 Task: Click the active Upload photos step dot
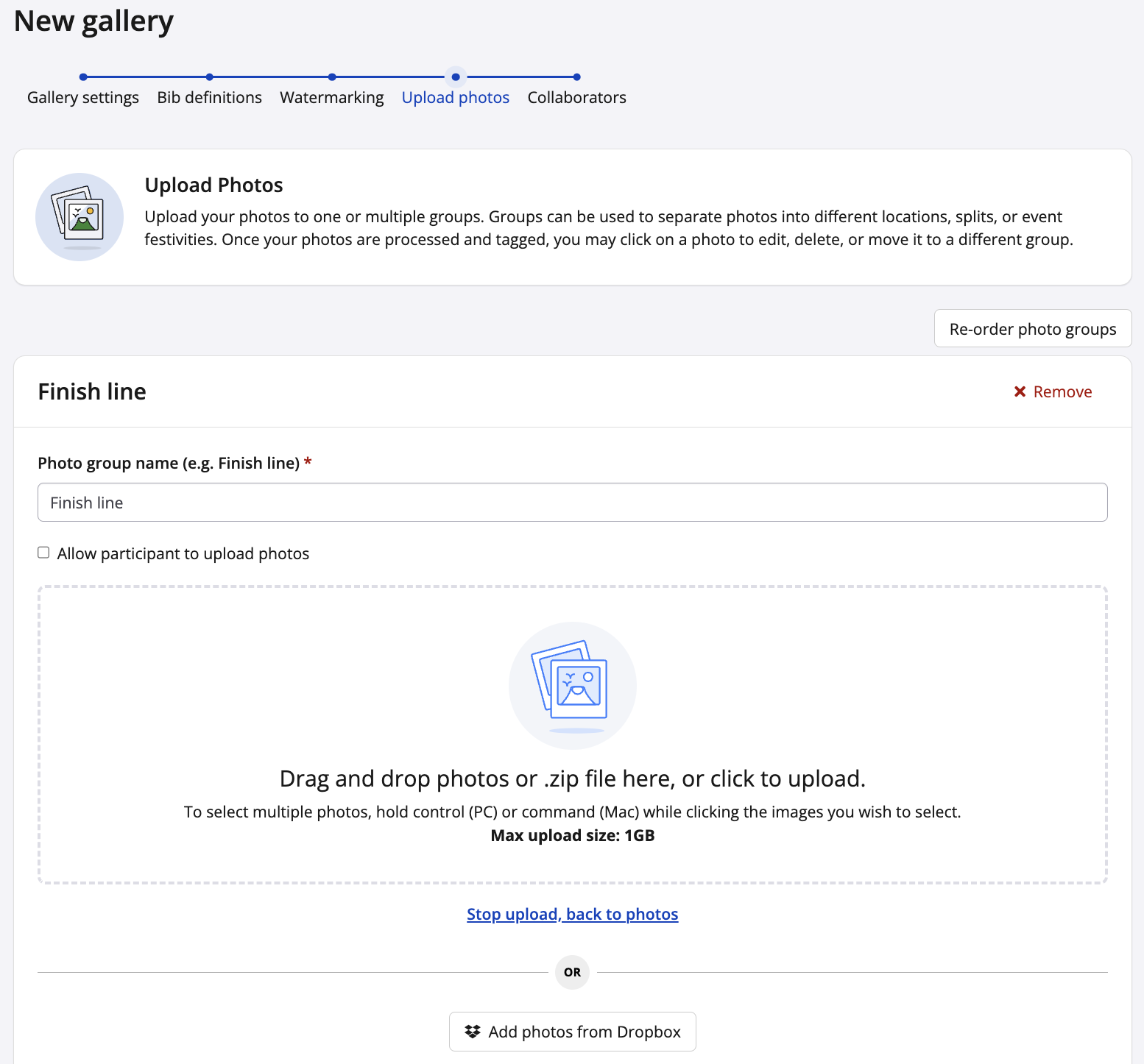(x=456, y=77)
